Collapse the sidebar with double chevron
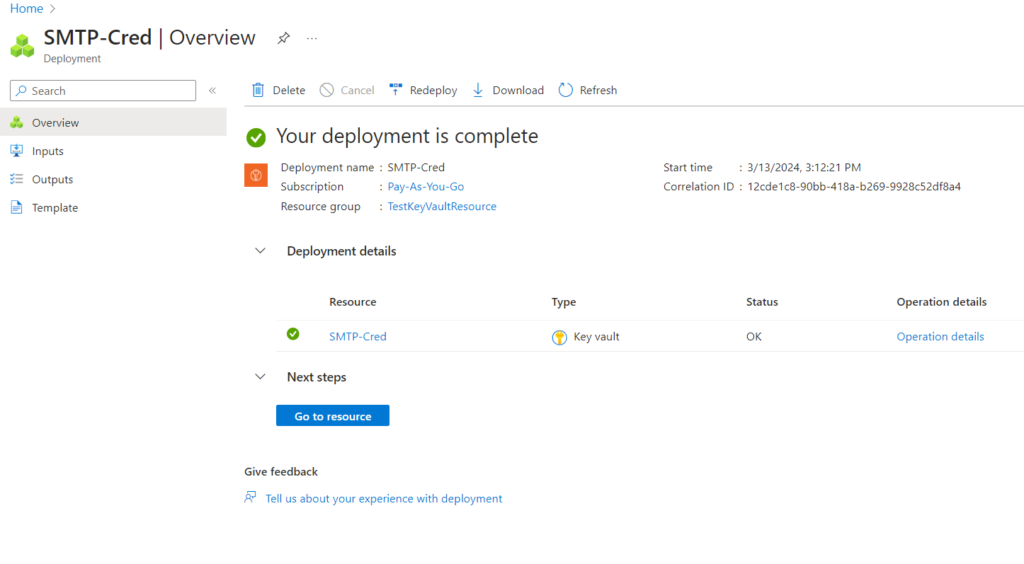This screenshot has height=564, width=1024. (x=212, y=91)
